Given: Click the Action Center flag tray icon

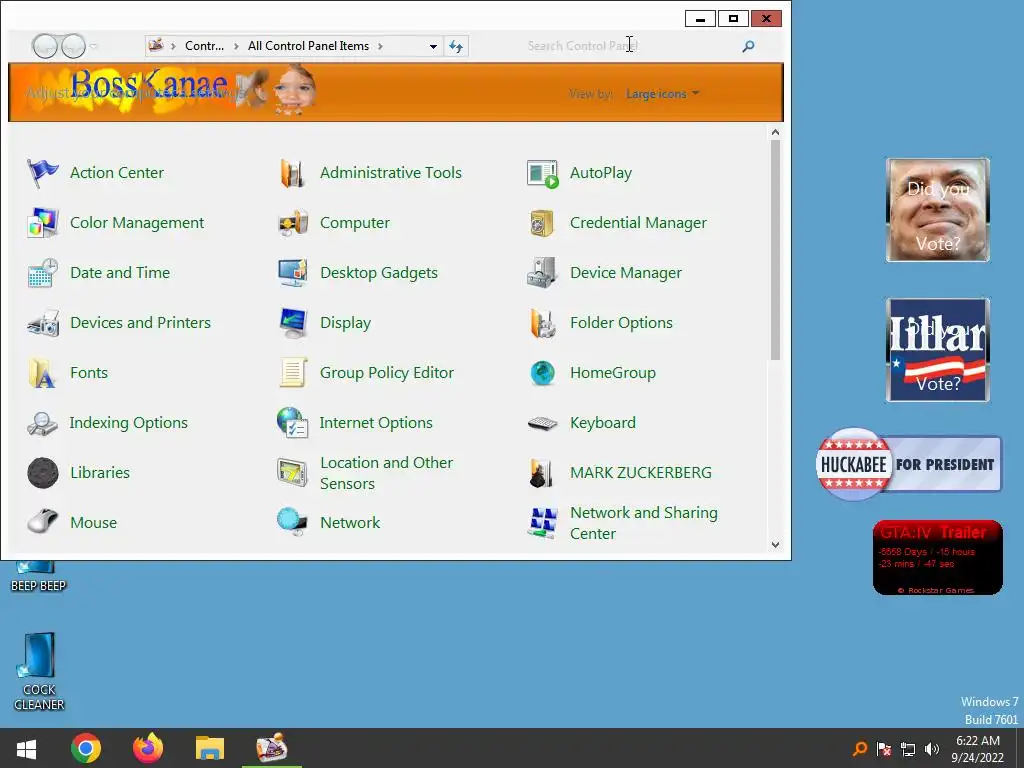Looking at the screenshot, I should 884,749.
